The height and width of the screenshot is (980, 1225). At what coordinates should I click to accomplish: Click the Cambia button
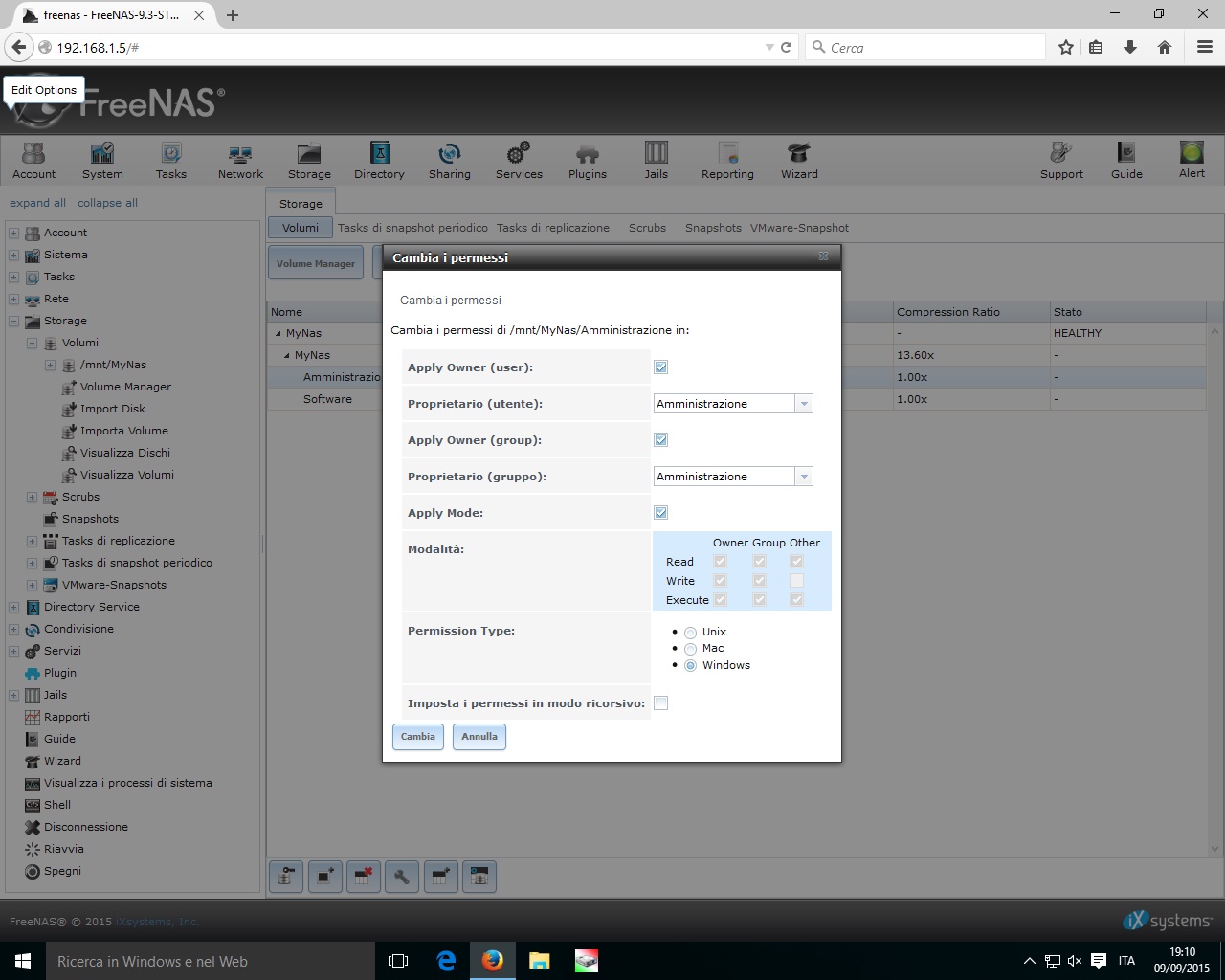coord(418,737)
